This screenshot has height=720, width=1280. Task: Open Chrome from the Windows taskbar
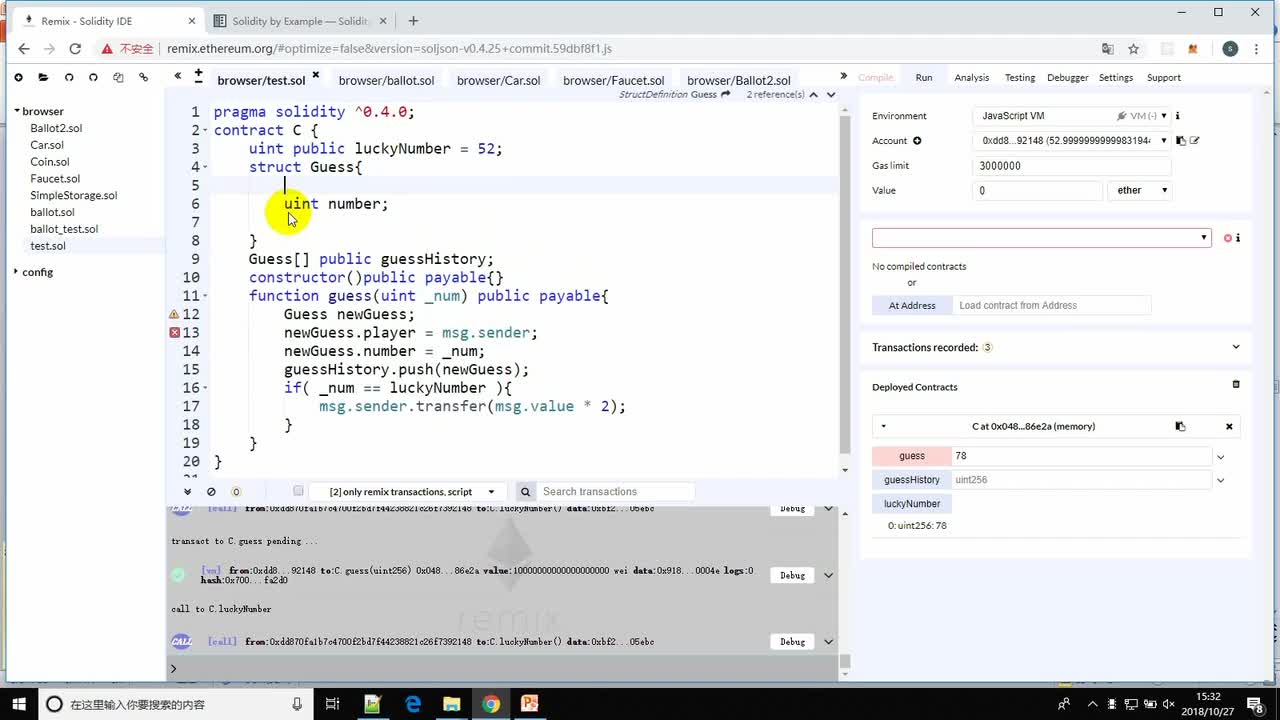(x=491, y=704)
